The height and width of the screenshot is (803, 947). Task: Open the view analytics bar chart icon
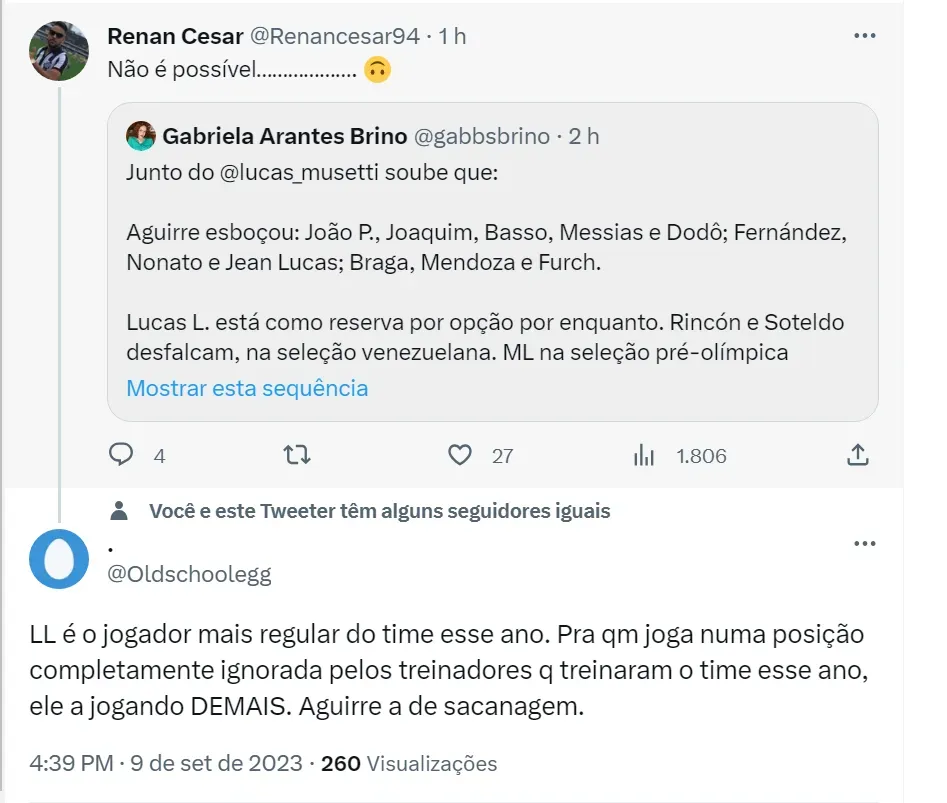coord(644,455)
